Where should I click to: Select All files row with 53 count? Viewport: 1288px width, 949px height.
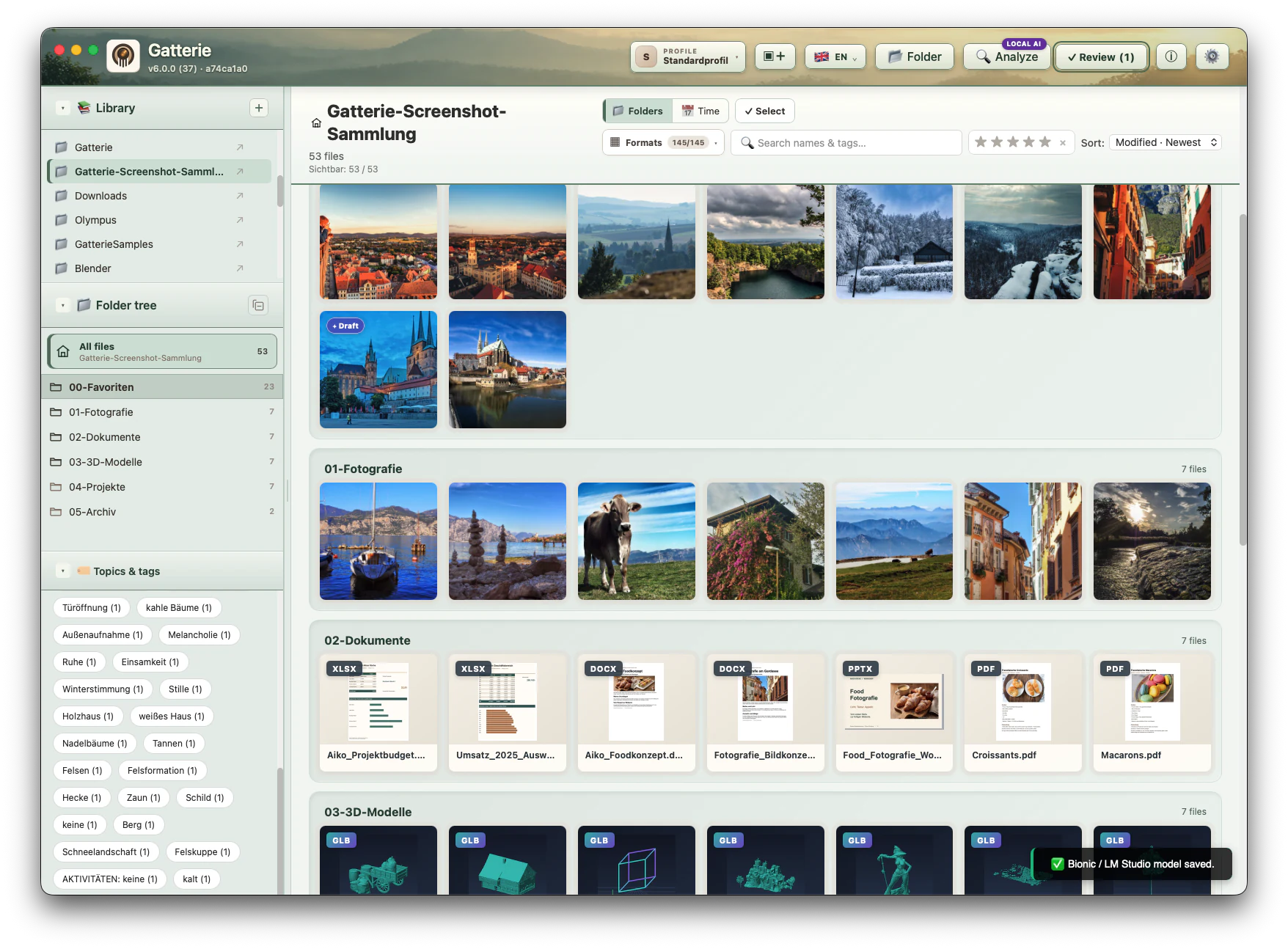click(x=162, y=351)
